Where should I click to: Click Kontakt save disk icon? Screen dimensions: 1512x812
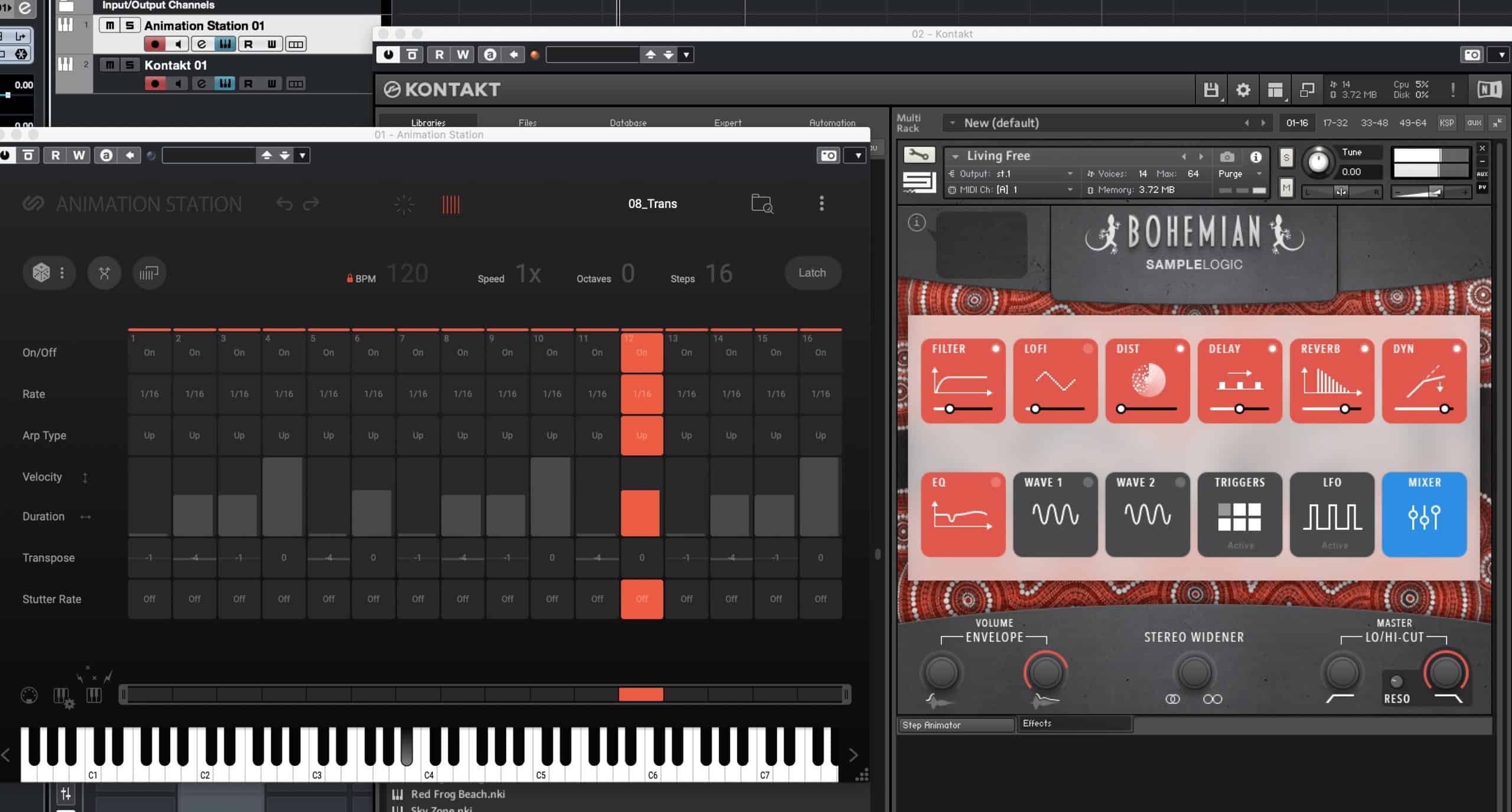tap(1211, 90)
